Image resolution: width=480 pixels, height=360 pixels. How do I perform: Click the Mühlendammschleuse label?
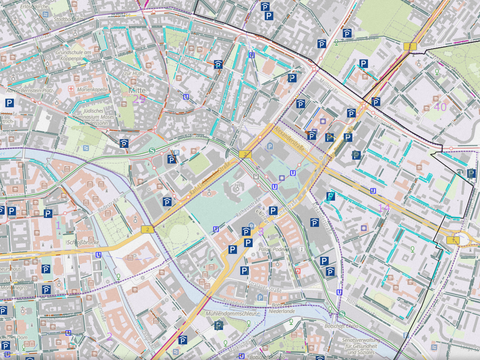click(232, 314)
